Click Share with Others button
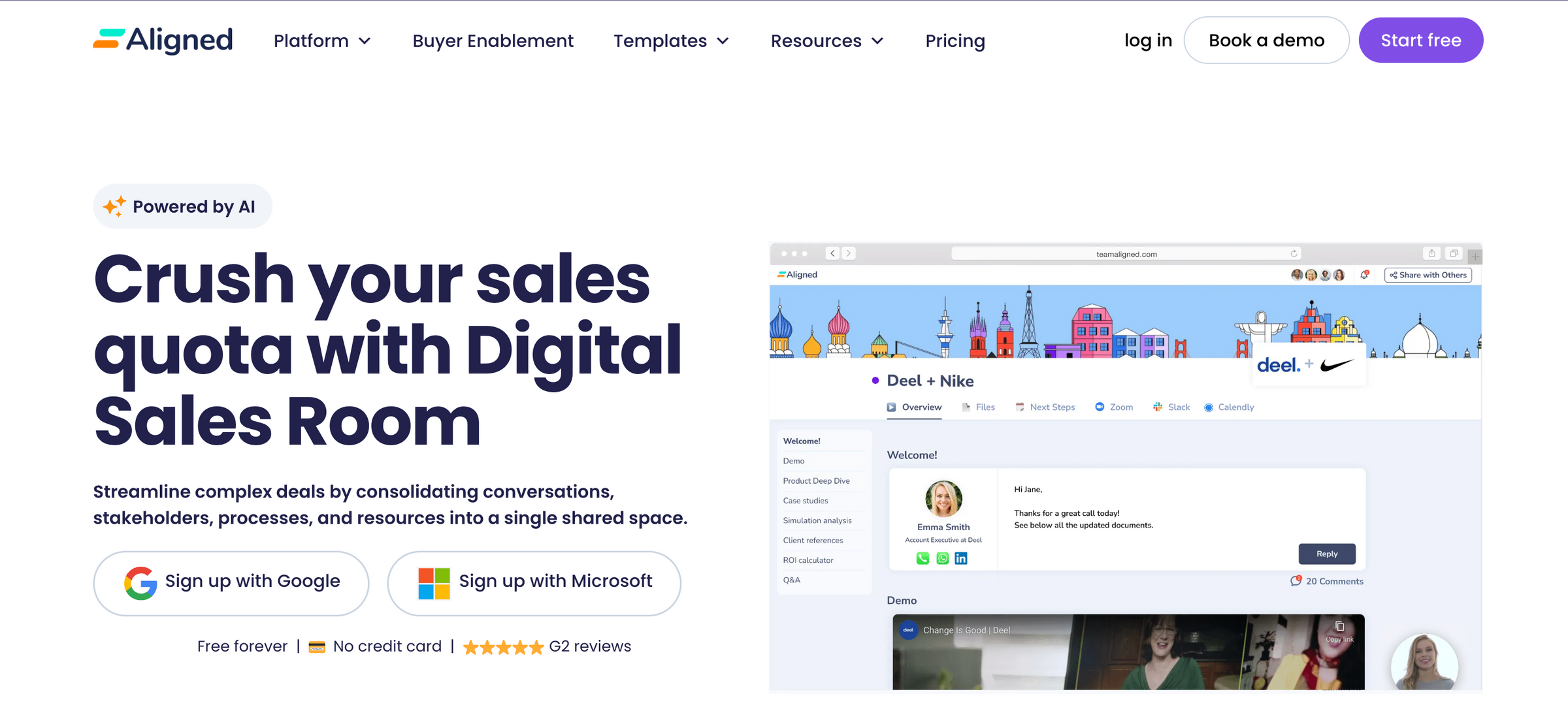 click(1428, 275)
